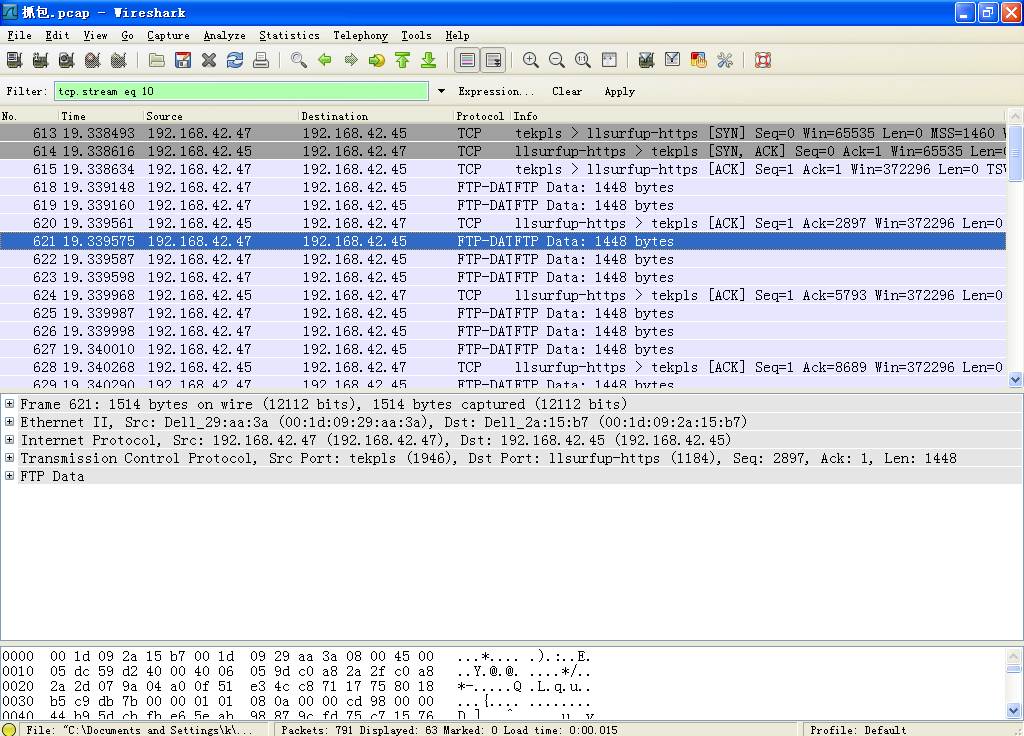Select packet 620 ACK row
This screenshot has height=736, width=1024.
[503, 223]
